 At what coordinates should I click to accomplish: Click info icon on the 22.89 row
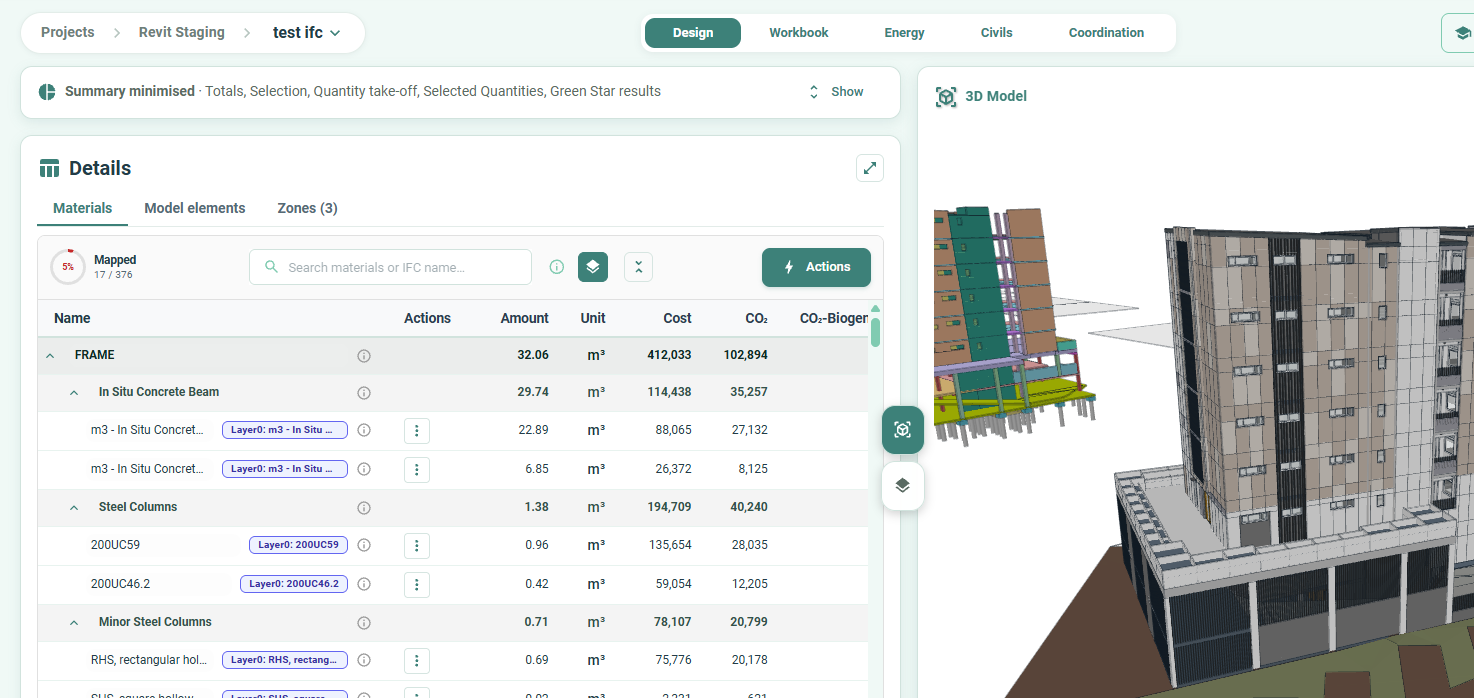pos(364,430)
